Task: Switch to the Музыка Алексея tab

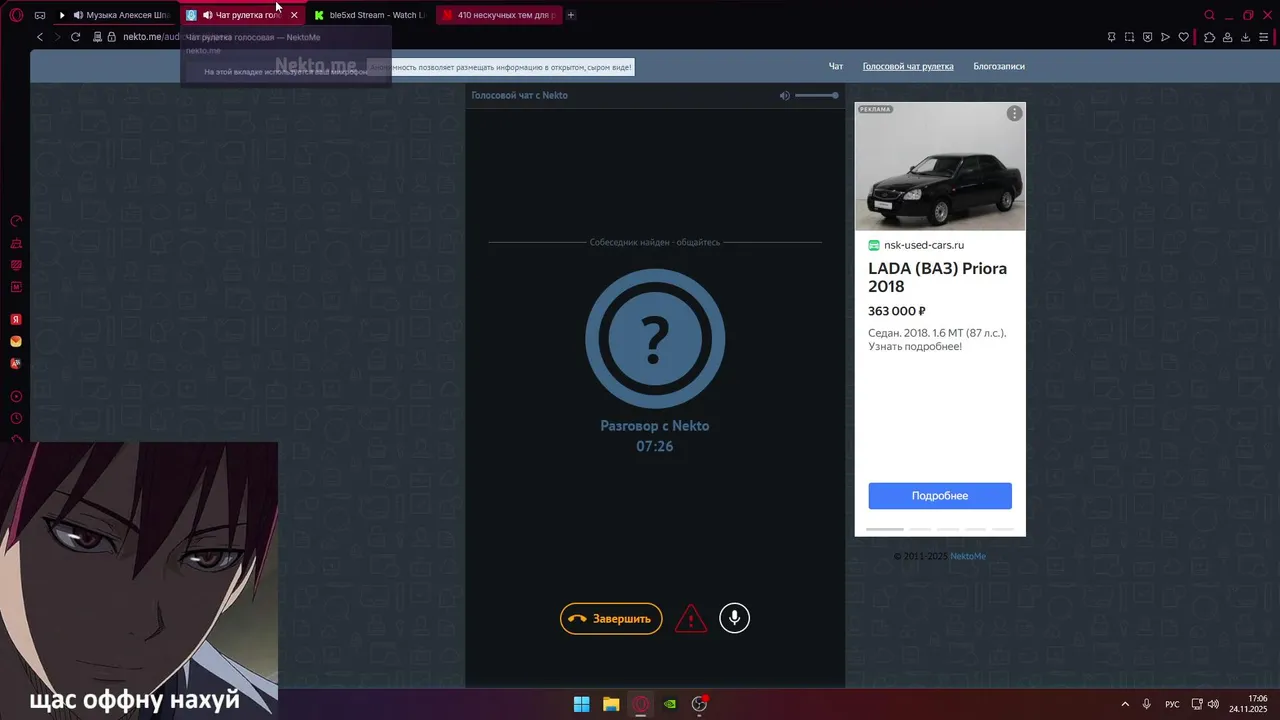Action: (x=116, y=15)
